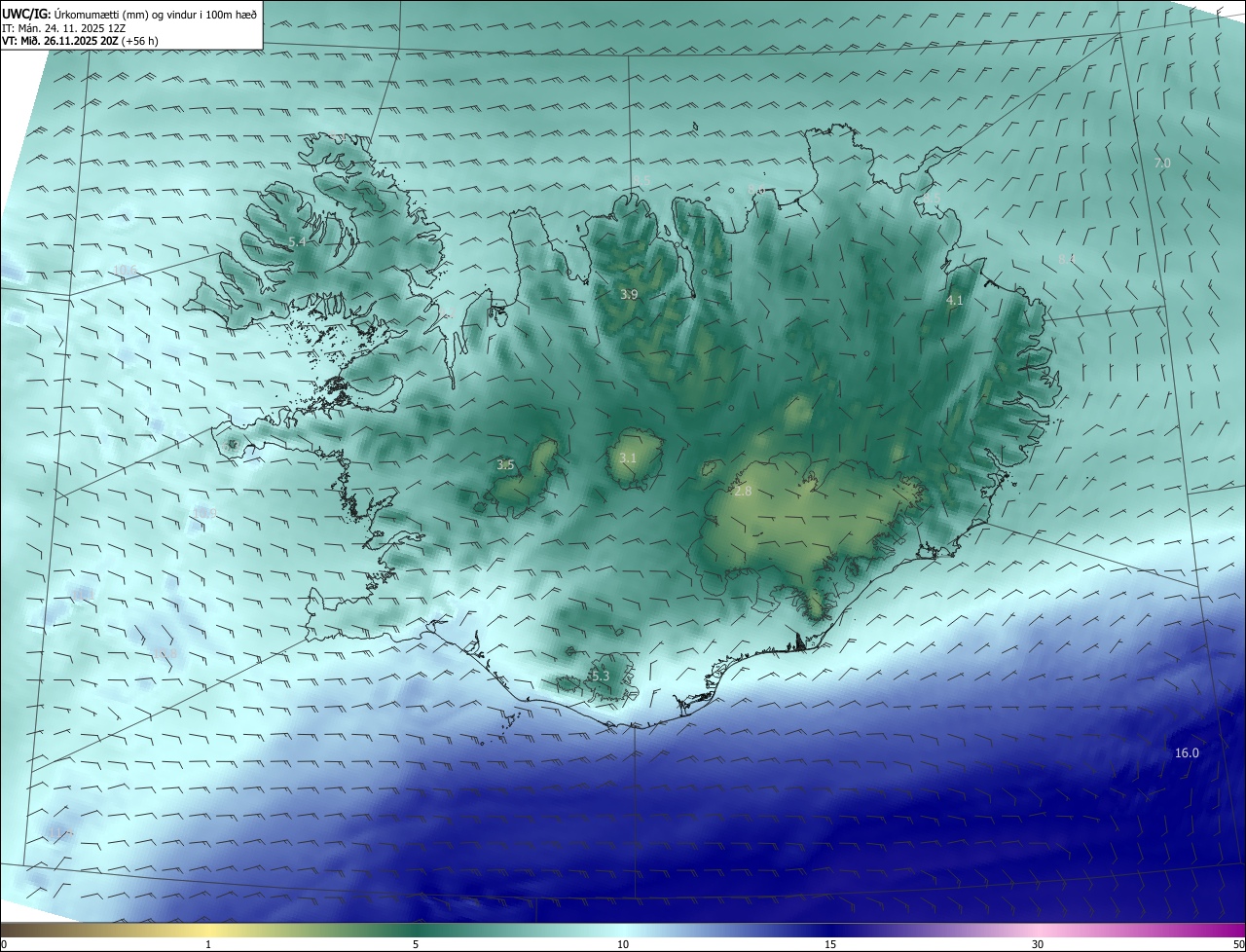The height and width of the screenshot is (952, 1246).
Task: Click the 30 label on the color scale
Action: tap(1038, 944)
